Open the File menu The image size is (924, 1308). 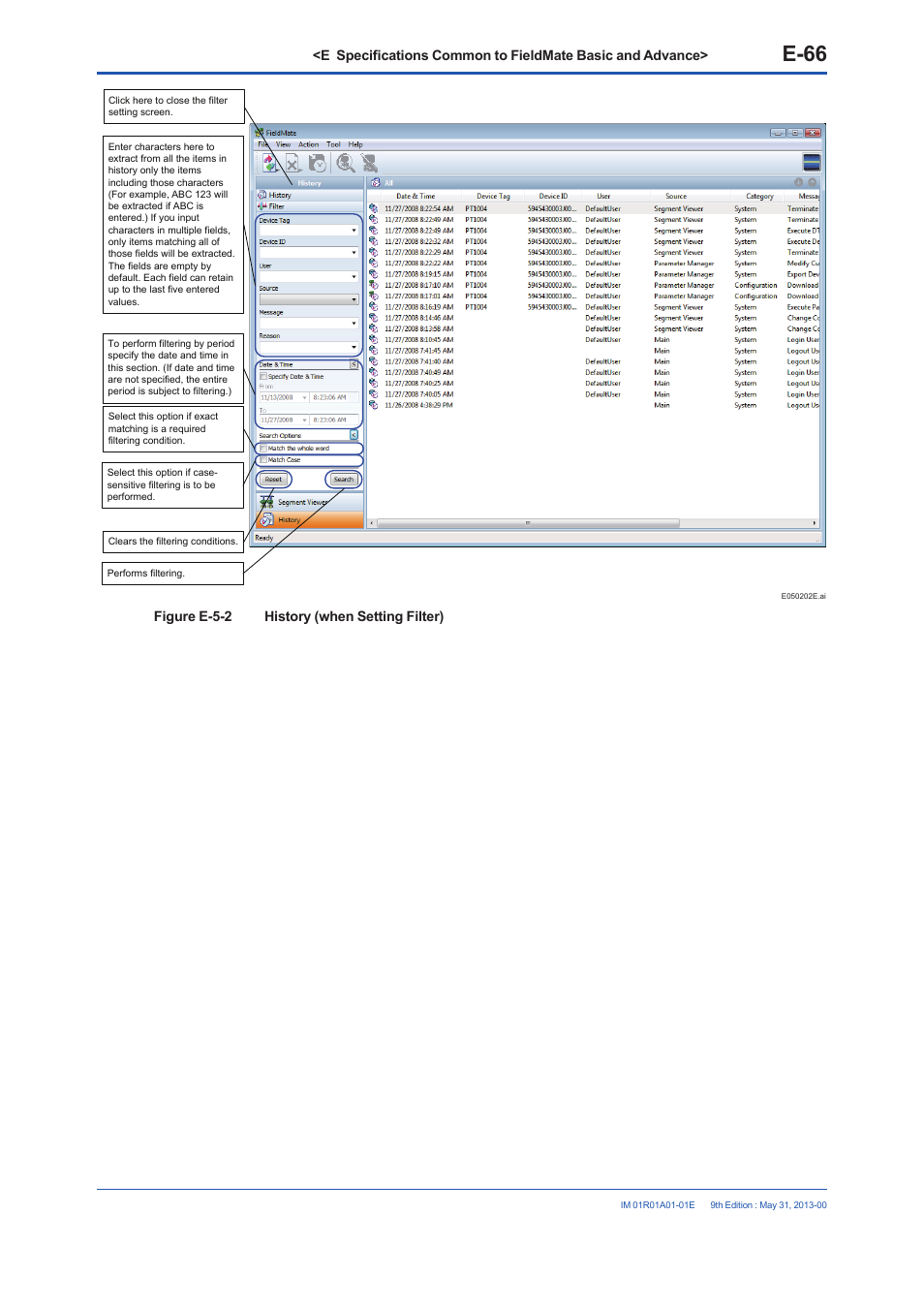pos(262,144)
